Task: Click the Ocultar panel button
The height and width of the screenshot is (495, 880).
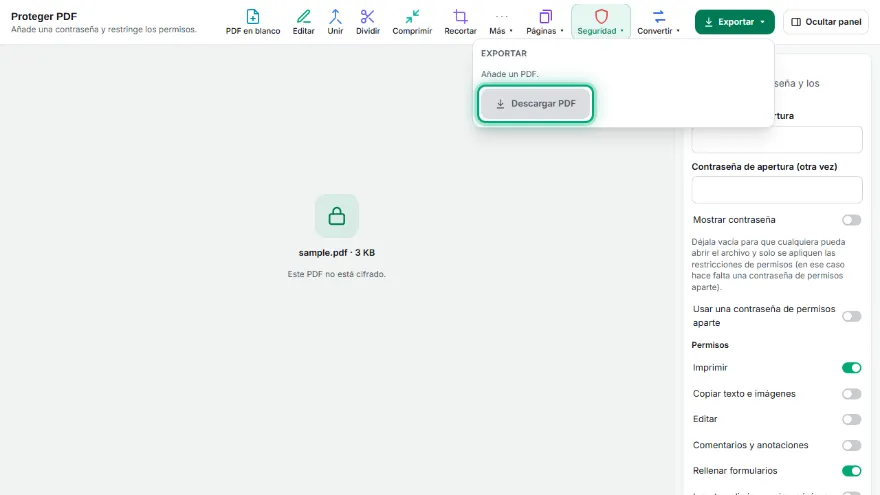Action: point(826,22)
